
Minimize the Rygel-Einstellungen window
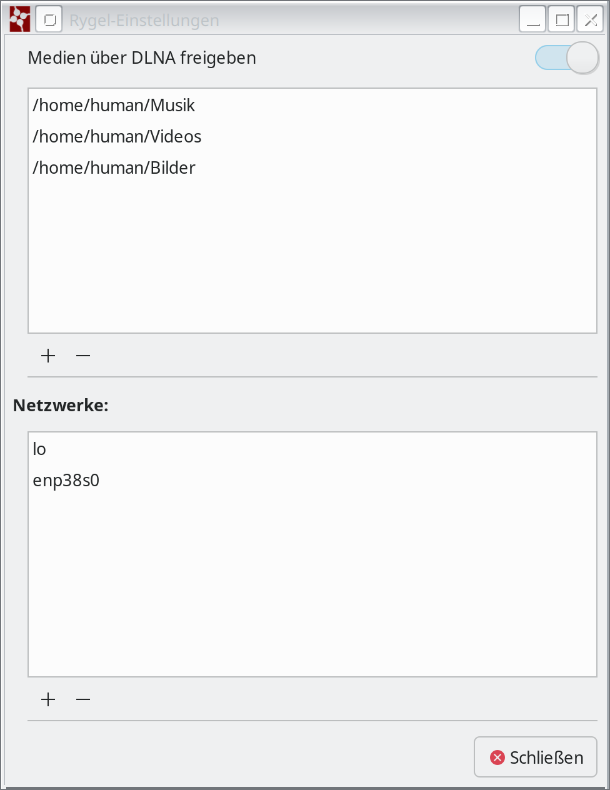(533, 19)
